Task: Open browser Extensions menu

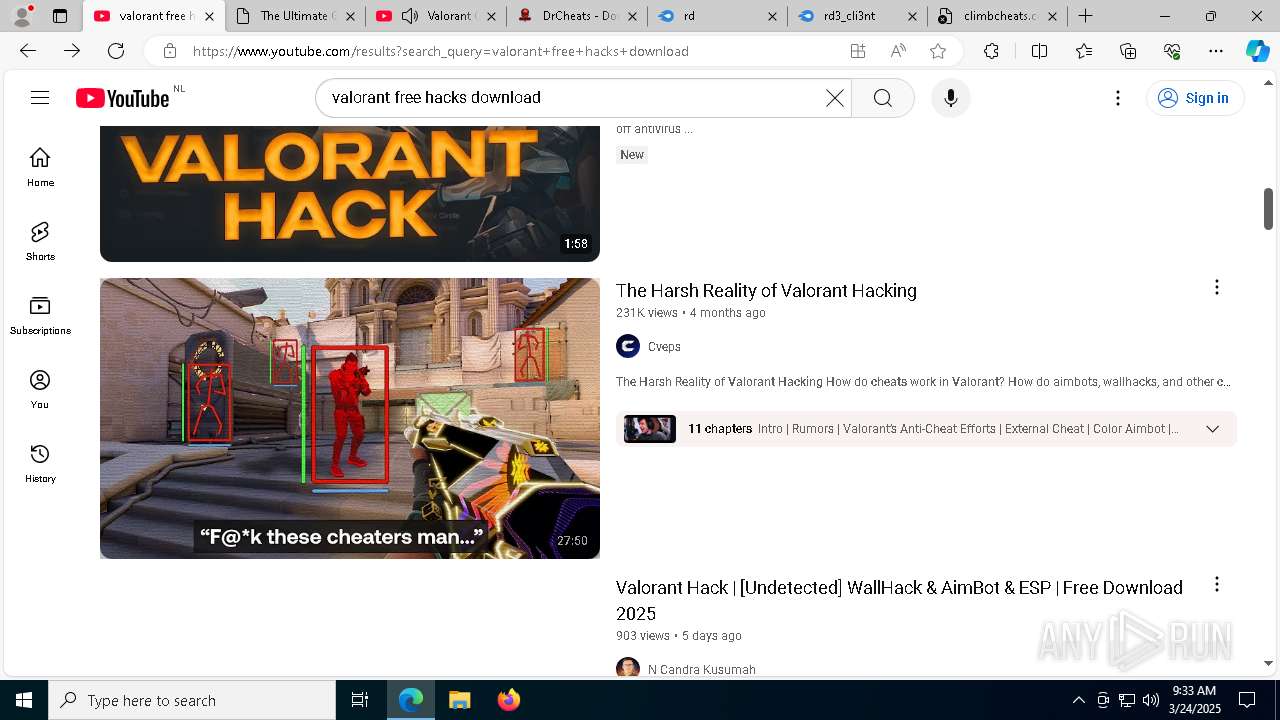Action: [x=991, y=51]
